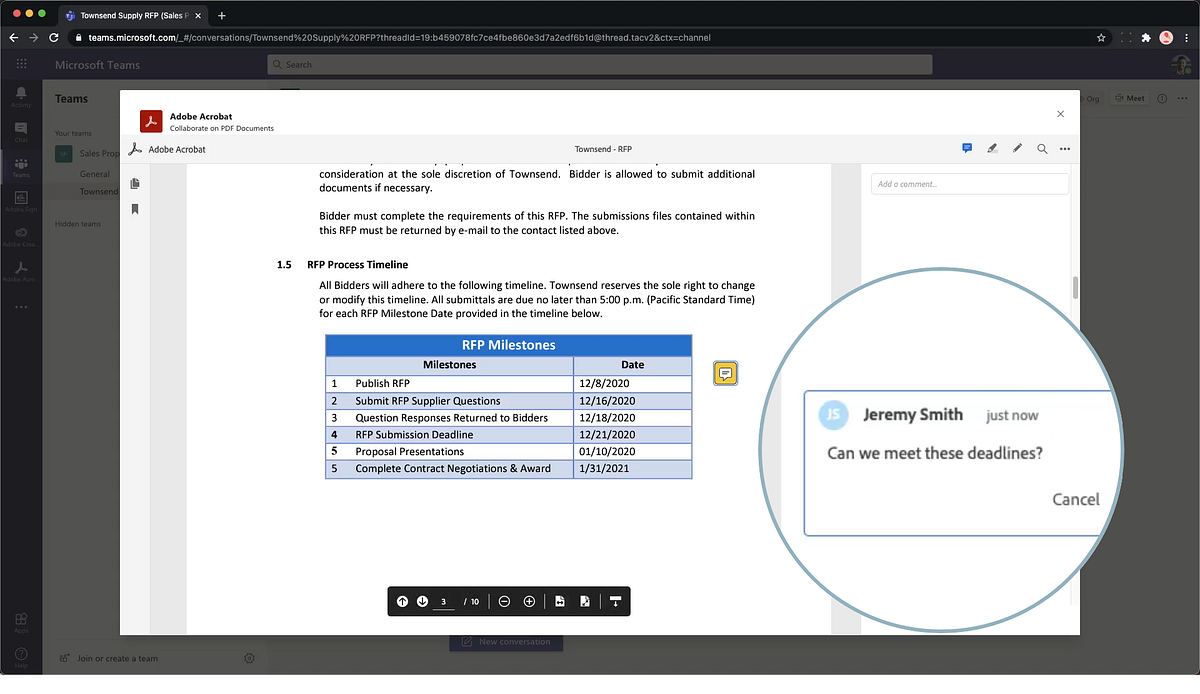
Task: Open the Teams profile avatar
Action: tap(1181, 64)
